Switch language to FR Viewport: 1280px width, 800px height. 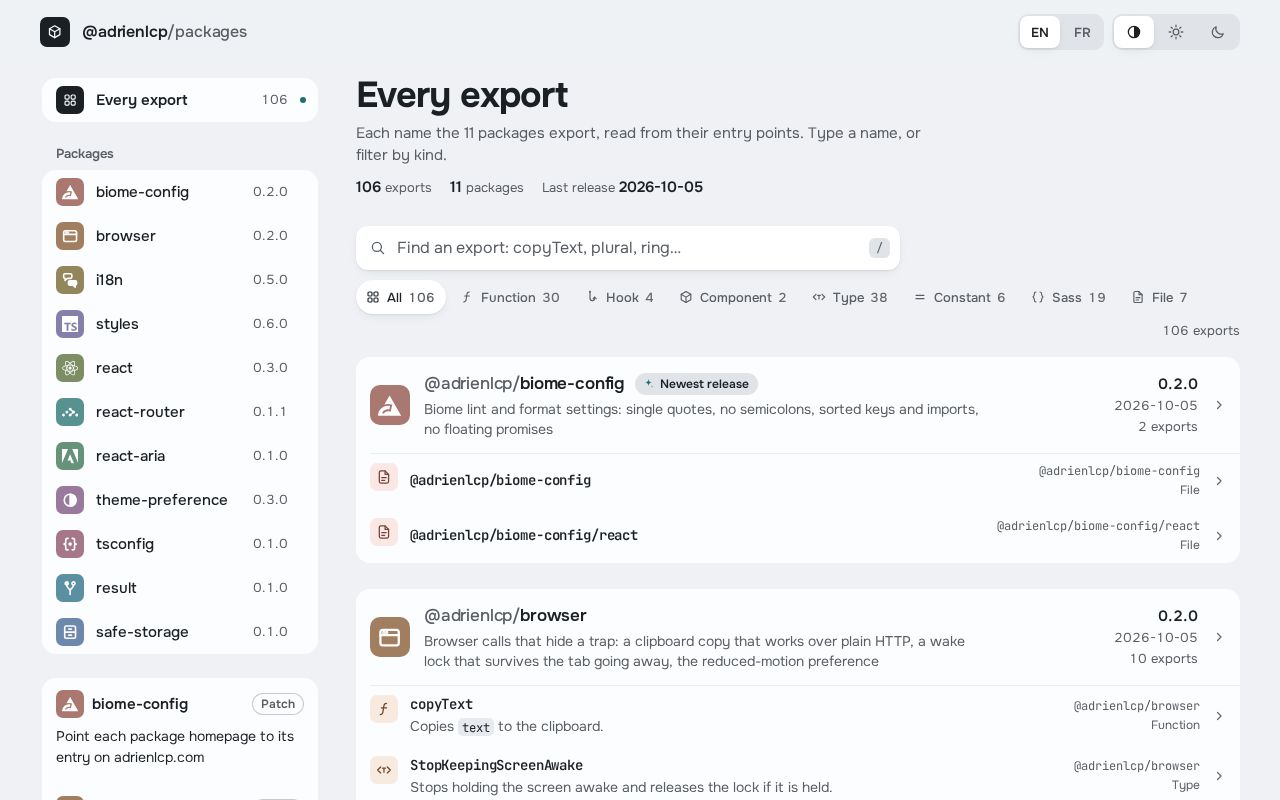pyautogui.click(x=1082, y=32)
